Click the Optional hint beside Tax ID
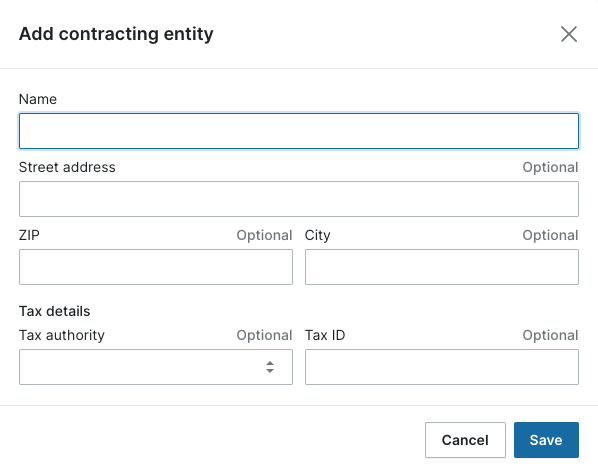 (x=550, y=335)
